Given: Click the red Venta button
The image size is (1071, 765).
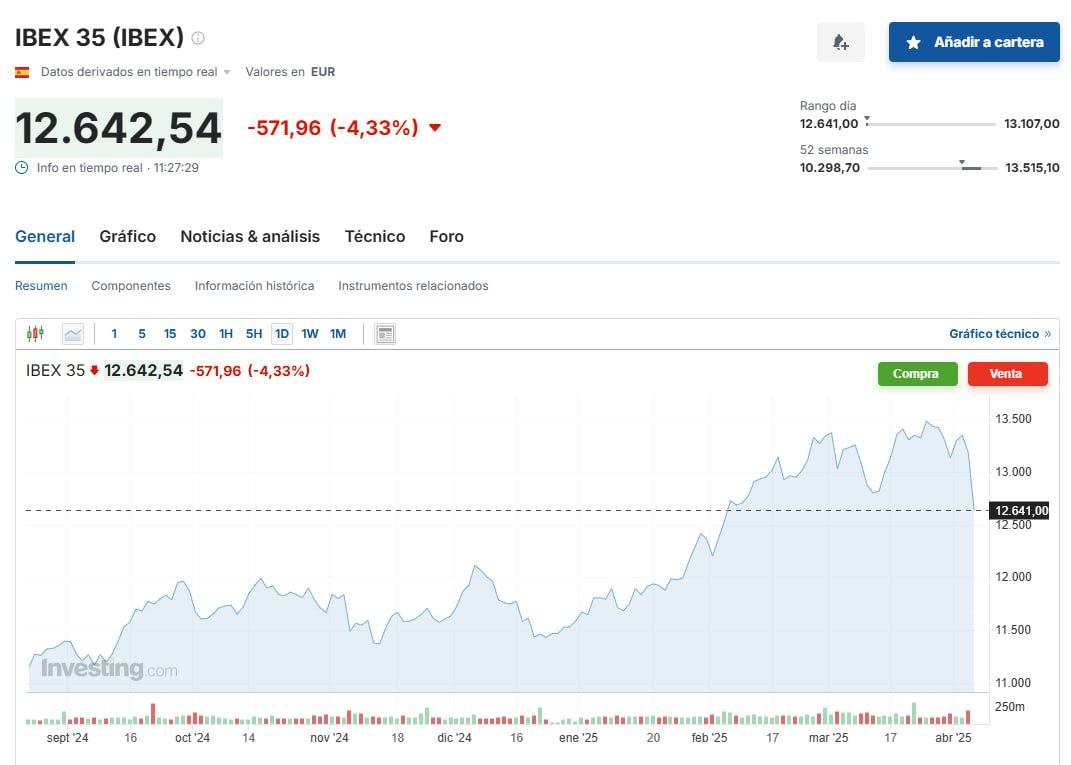Looking at the screenshot, I should (1007, 374).
